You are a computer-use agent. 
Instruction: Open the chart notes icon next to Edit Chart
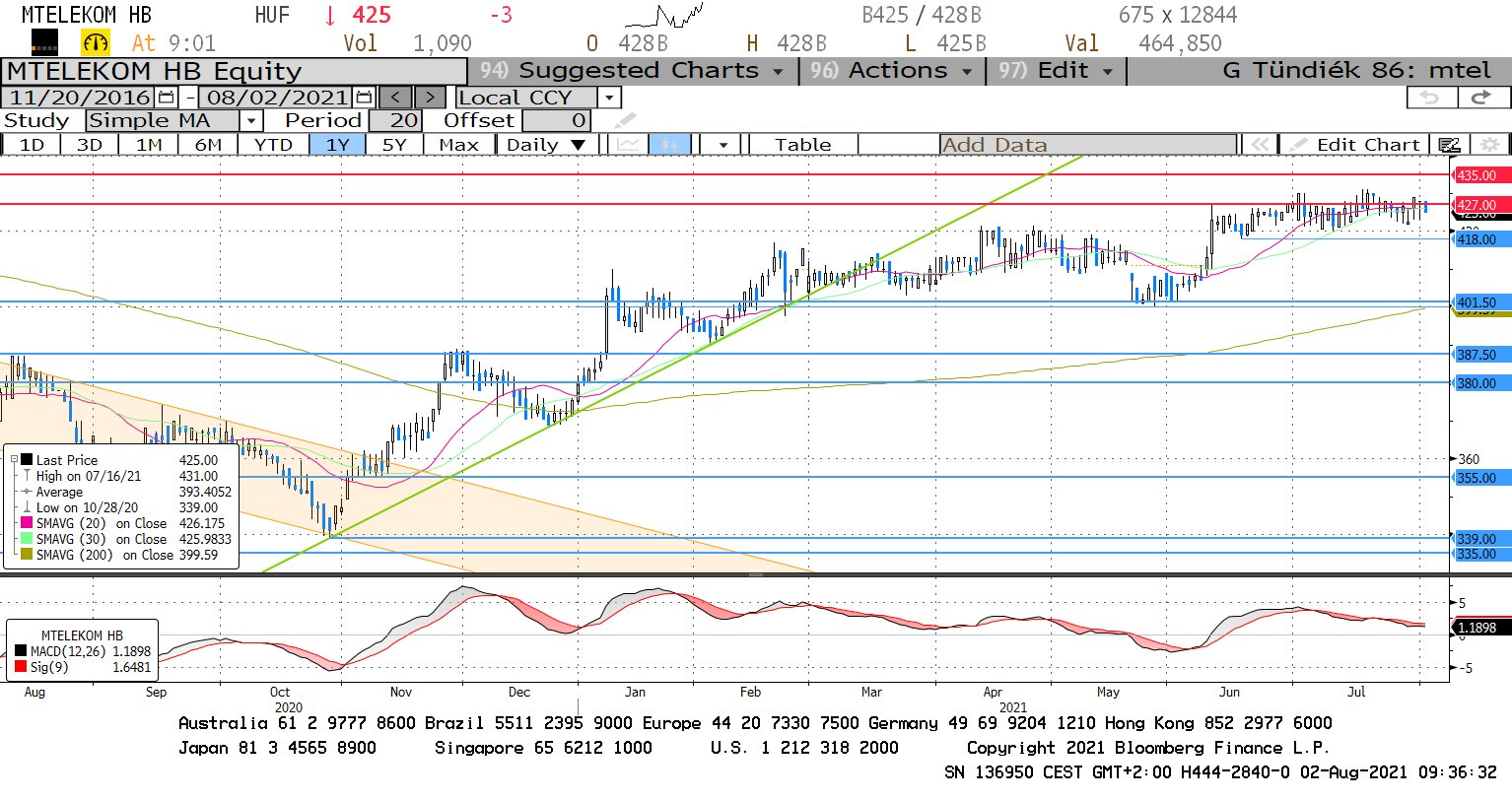[1448, 144]
